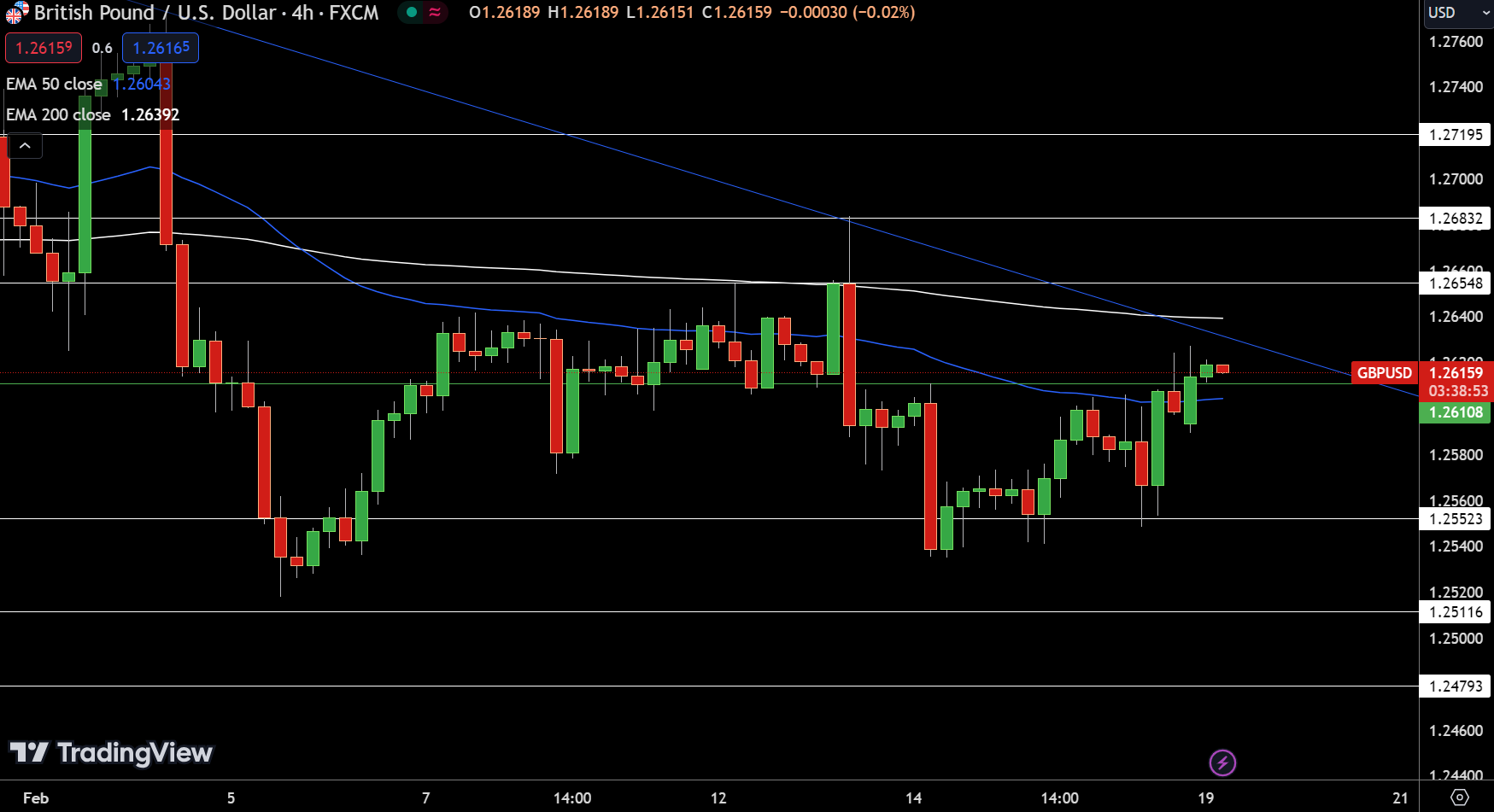Click the green 1.26108 price label
1494x812 pixels.
click(1456, 412)
